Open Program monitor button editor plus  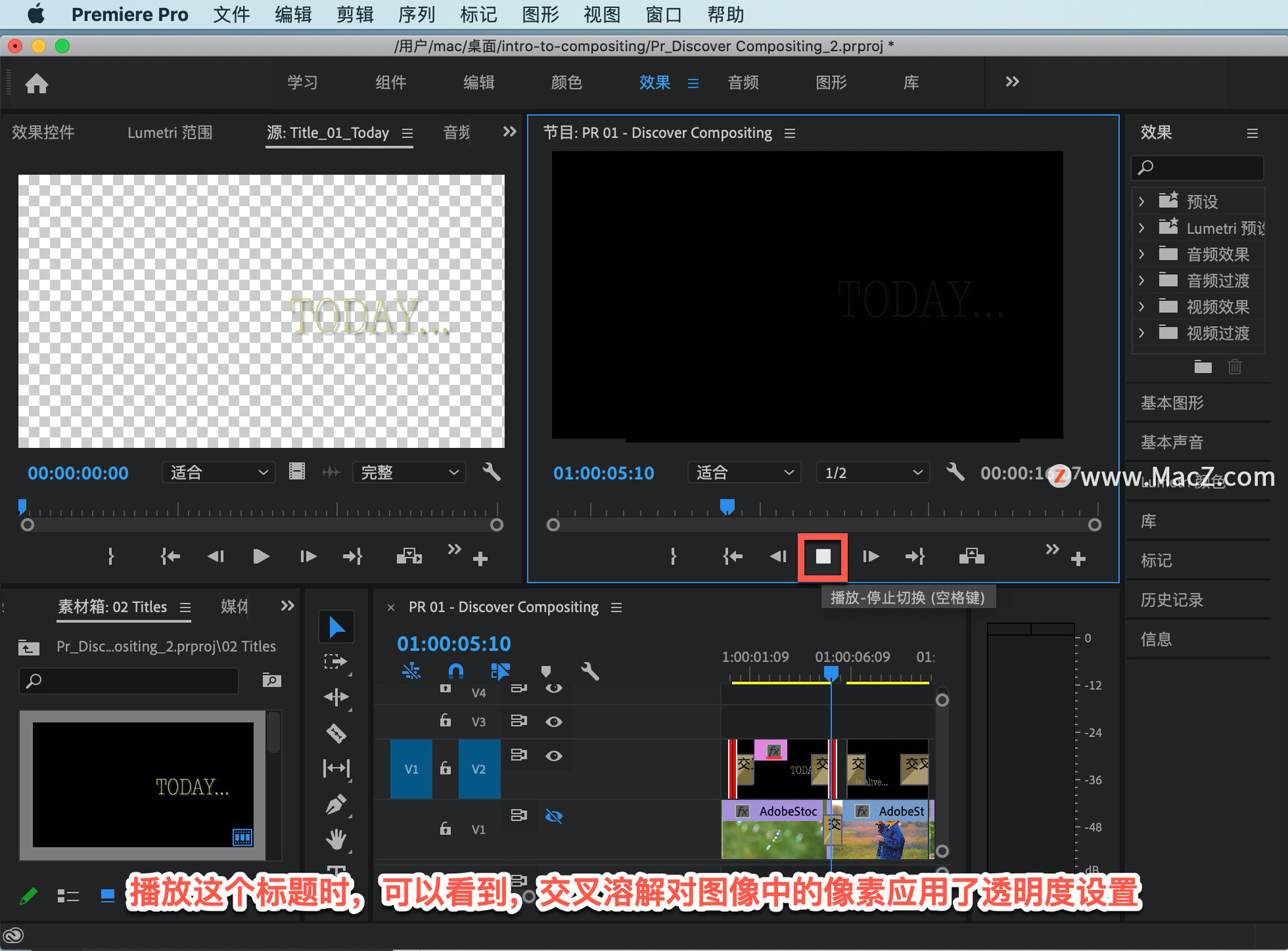pyautogui.click(x=1078, y=559)
